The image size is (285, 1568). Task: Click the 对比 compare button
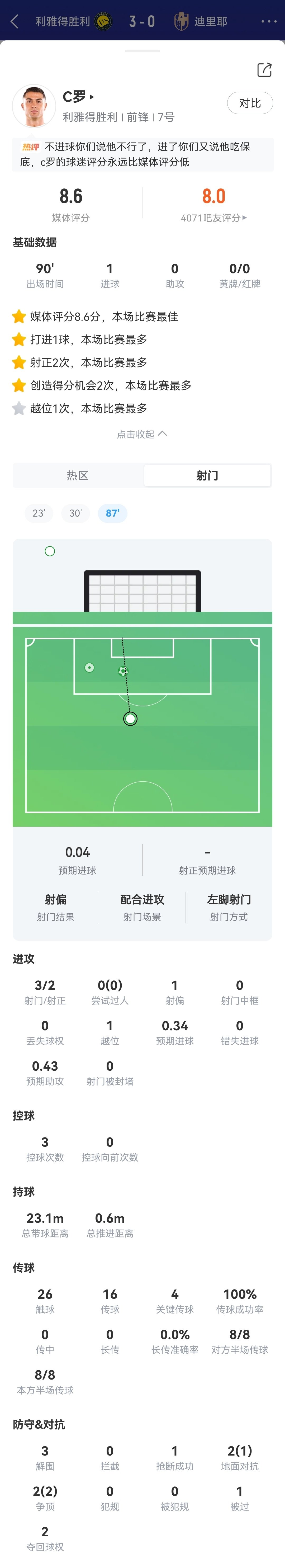point(250,103)
